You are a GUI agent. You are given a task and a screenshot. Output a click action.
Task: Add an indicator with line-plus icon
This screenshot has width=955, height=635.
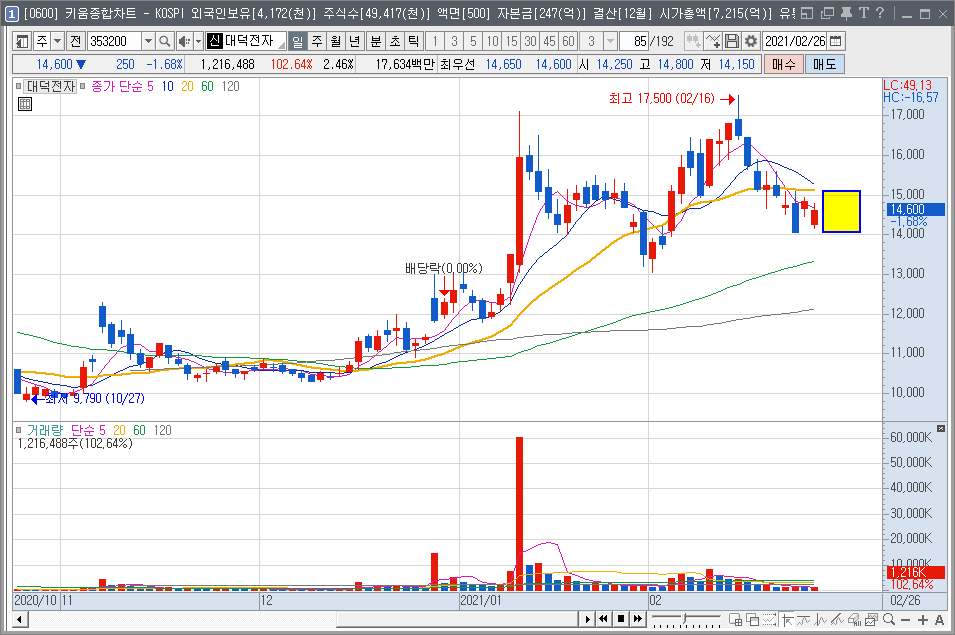tap(713, 41)
